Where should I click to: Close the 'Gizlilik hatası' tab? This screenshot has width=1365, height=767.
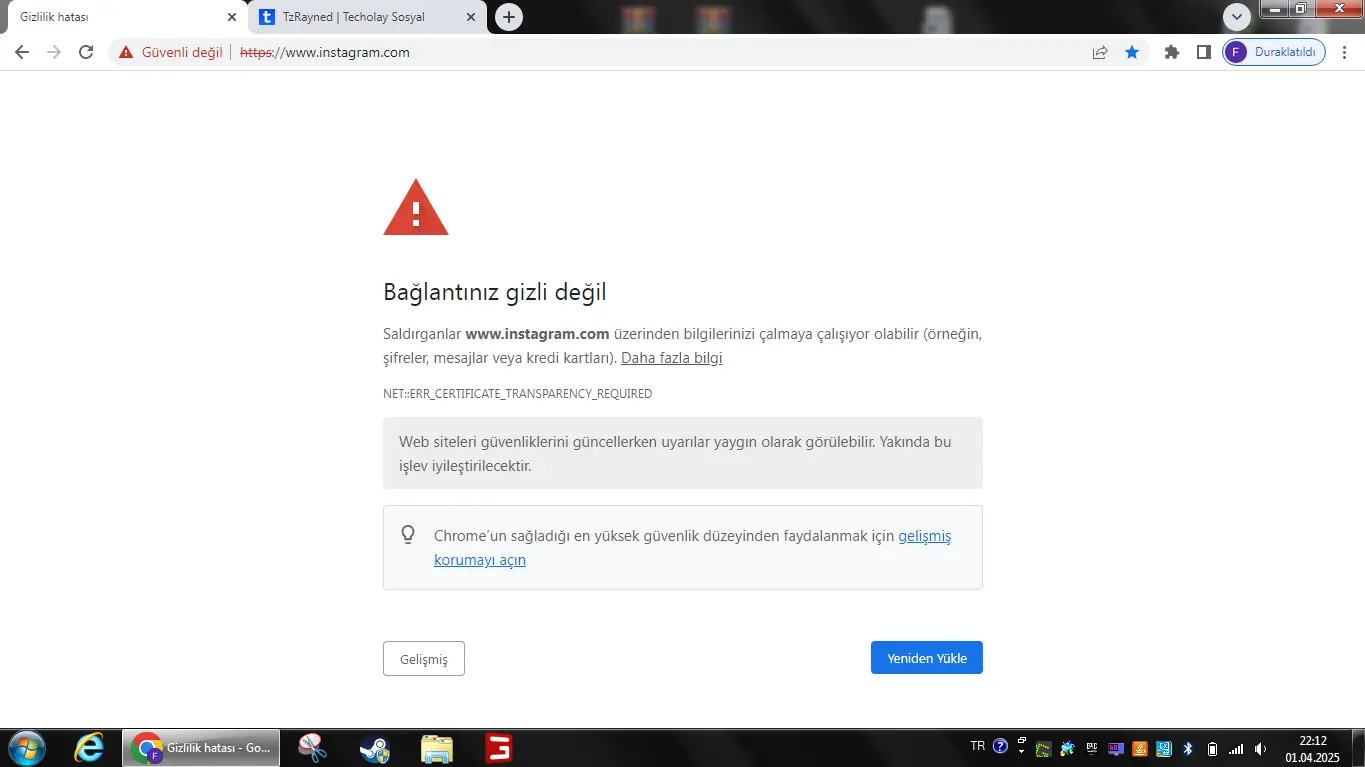coord(232,17)
